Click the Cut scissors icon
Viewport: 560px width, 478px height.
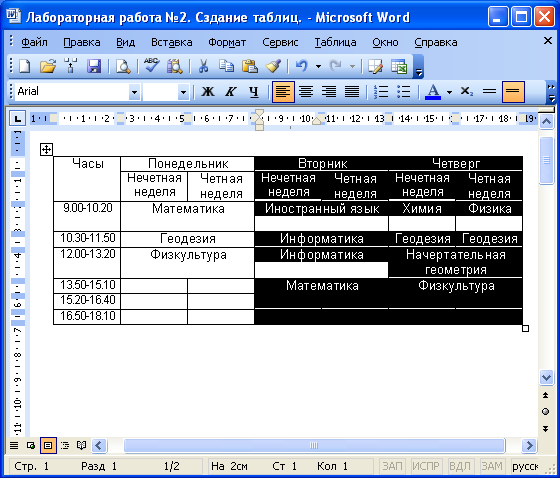pyautogui.click(x=203, y=66)
